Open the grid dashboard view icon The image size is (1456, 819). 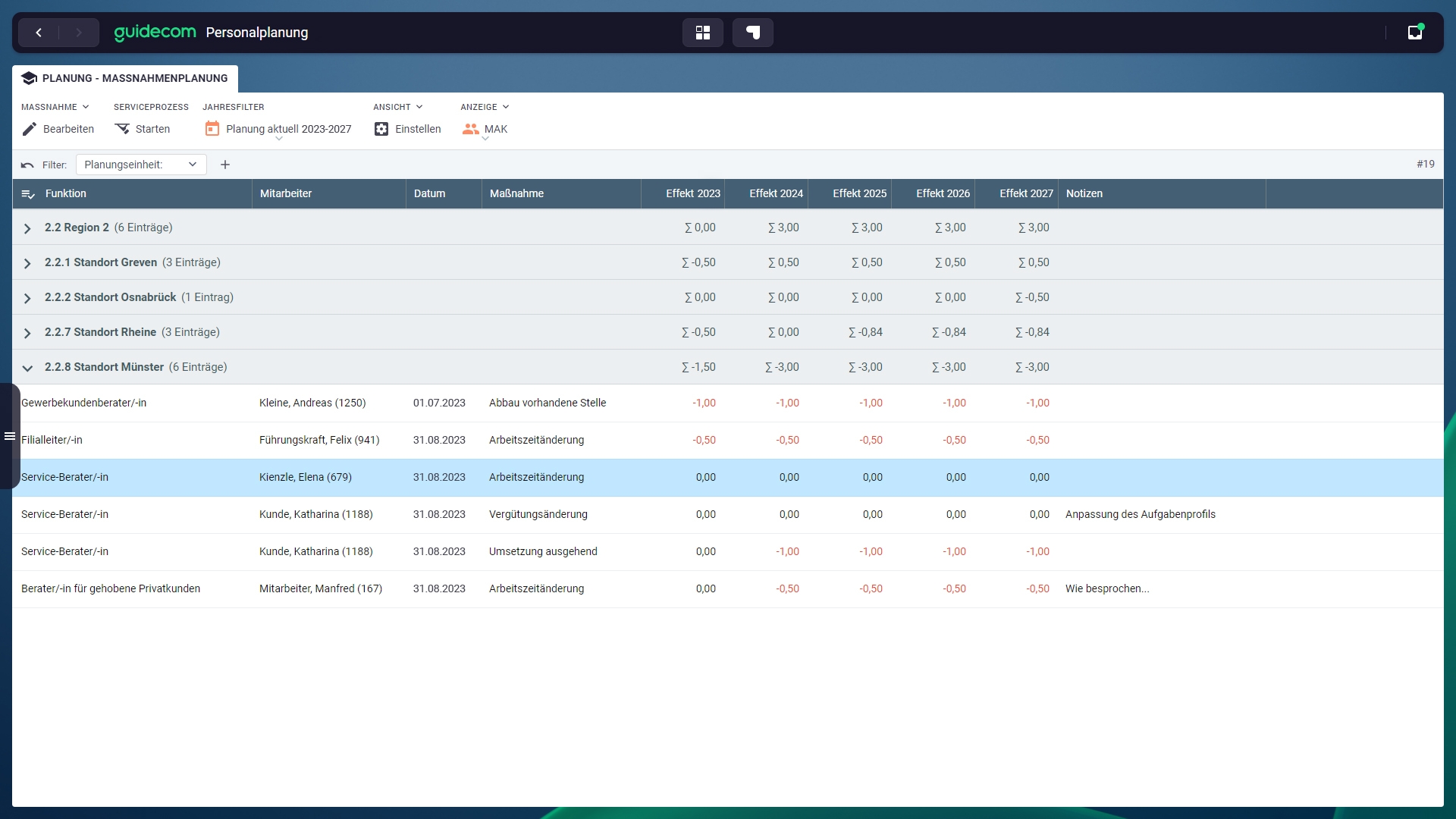(x=702, y=33)
